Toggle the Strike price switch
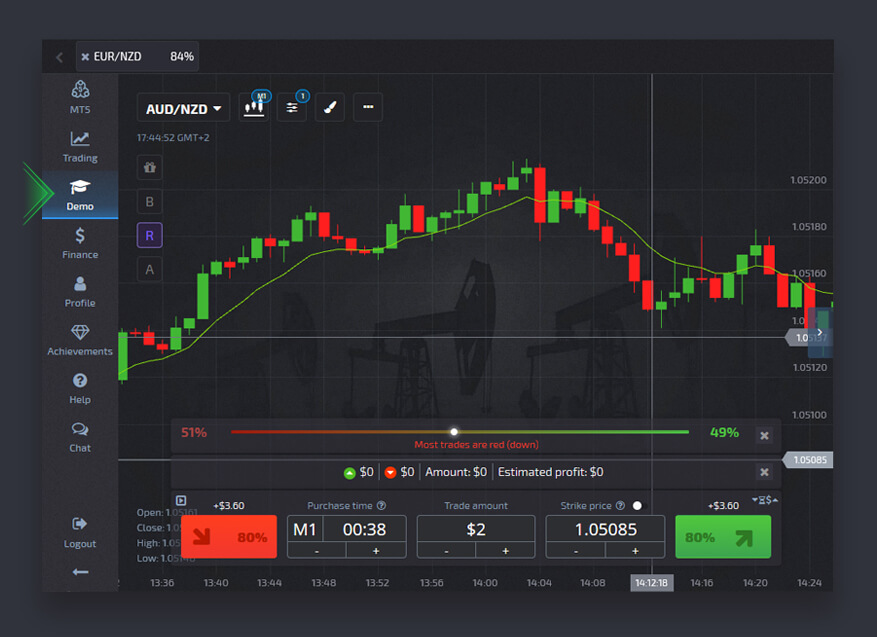 pyautogui.click(x=636, y=506)
